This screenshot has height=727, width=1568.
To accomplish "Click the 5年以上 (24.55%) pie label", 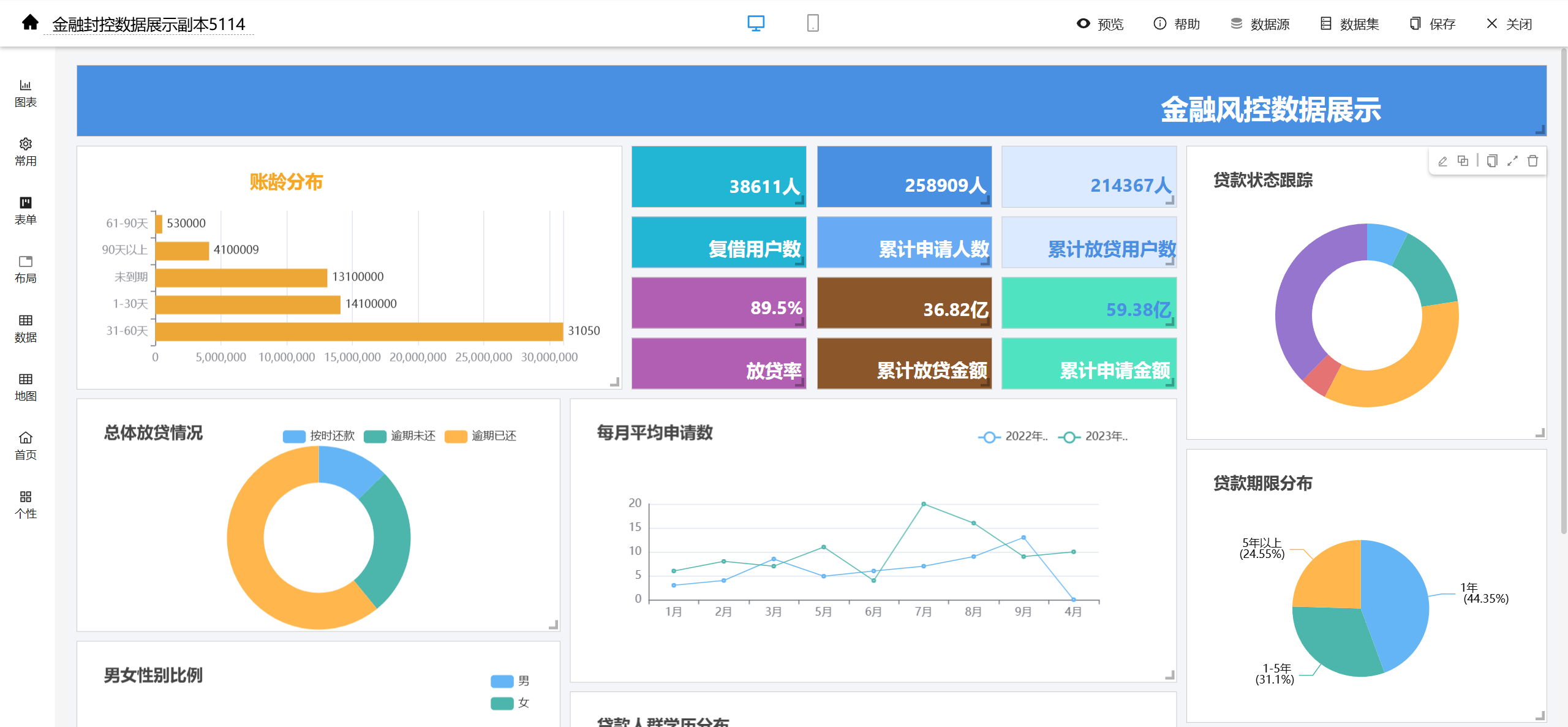I will point(1262,549).
